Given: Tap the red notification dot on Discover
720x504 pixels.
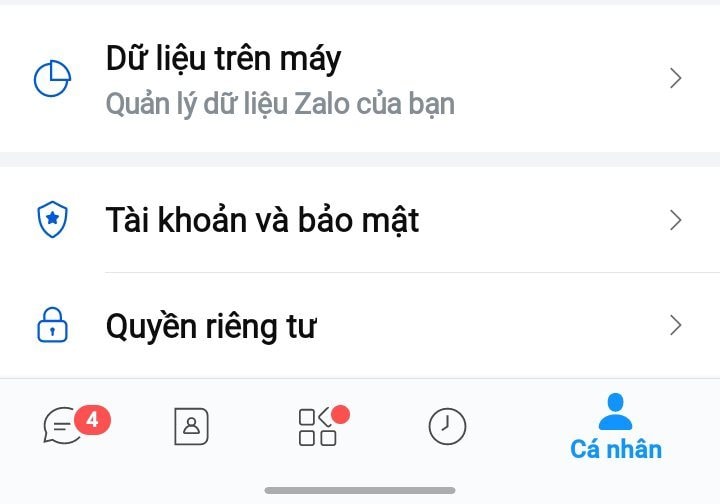Looking at the screenshot, I should 340,414.
